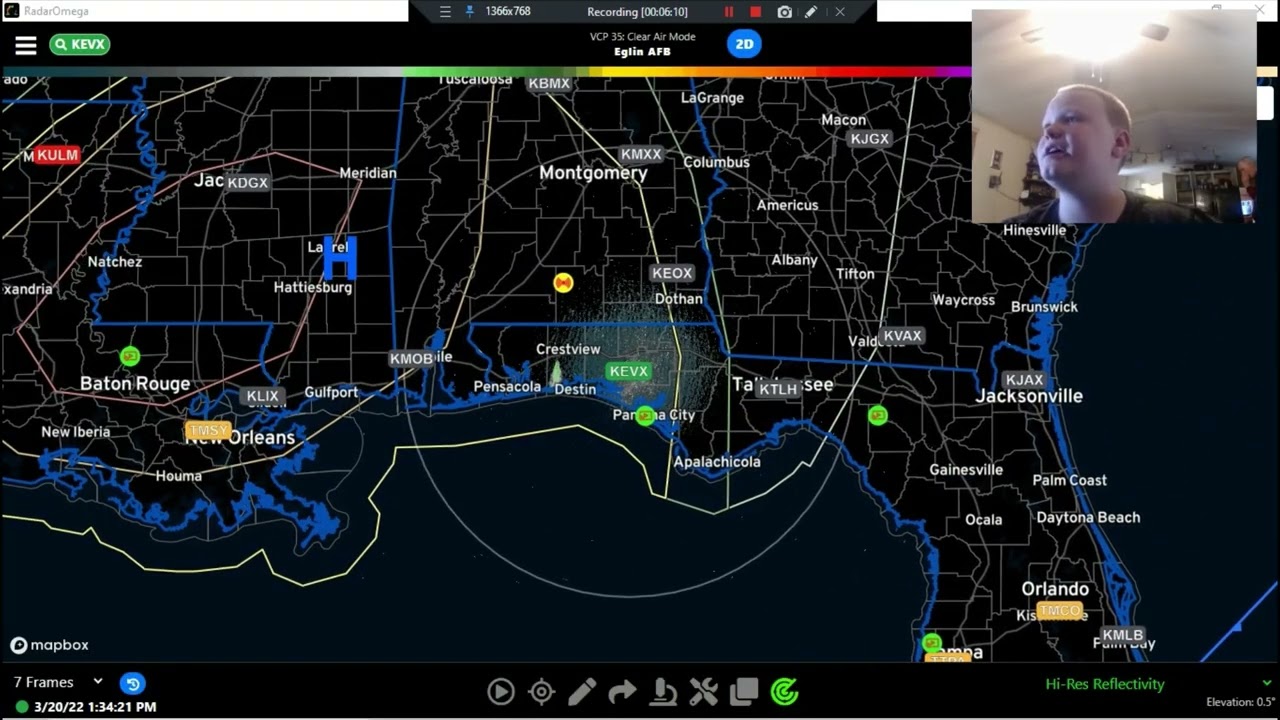Image resolution: width=1280 pixels, height=720 pixels.
Task: Select the KDGX radar site
Action: click(x=248, y=183)
